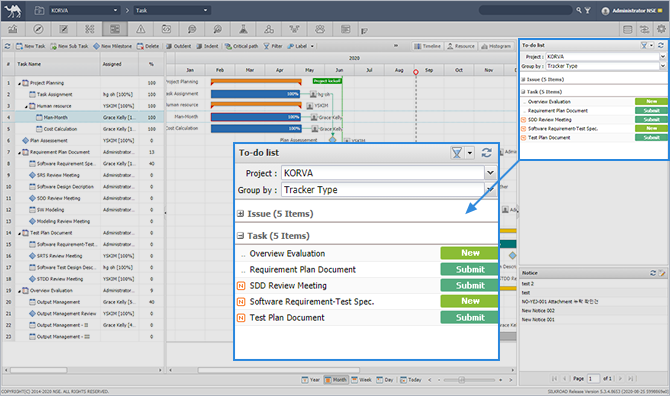Screen dimensions: 670x396
Task: Open the KORVA project dropdown in header
Action: click(85, 10)
